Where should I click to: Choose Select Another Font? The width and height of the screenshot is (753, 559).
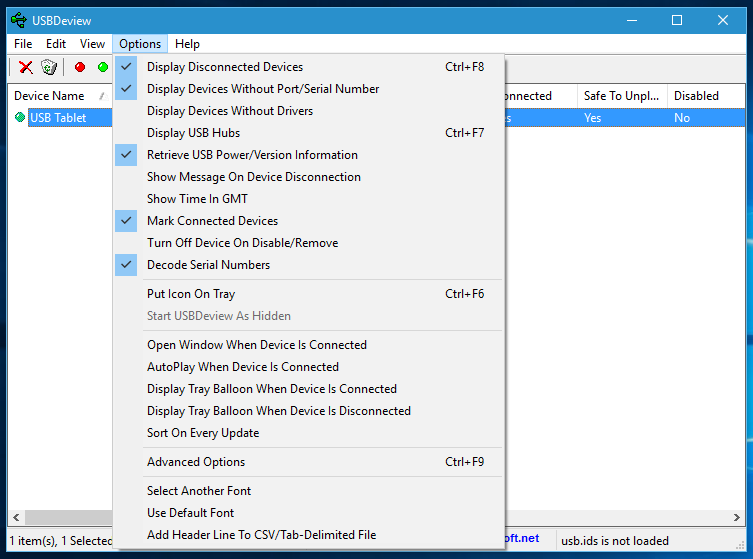pyautogui.click(x=309, y=491)
